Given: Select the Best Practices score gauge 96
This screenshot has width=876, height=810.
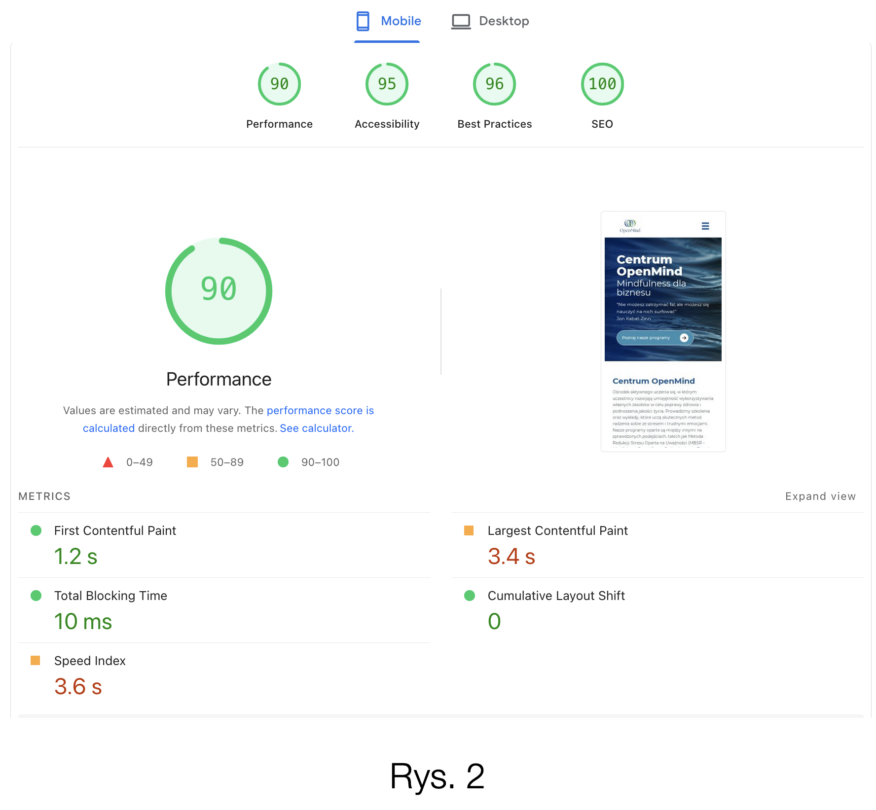Looking at the screenshot, I should pos(494,85).
